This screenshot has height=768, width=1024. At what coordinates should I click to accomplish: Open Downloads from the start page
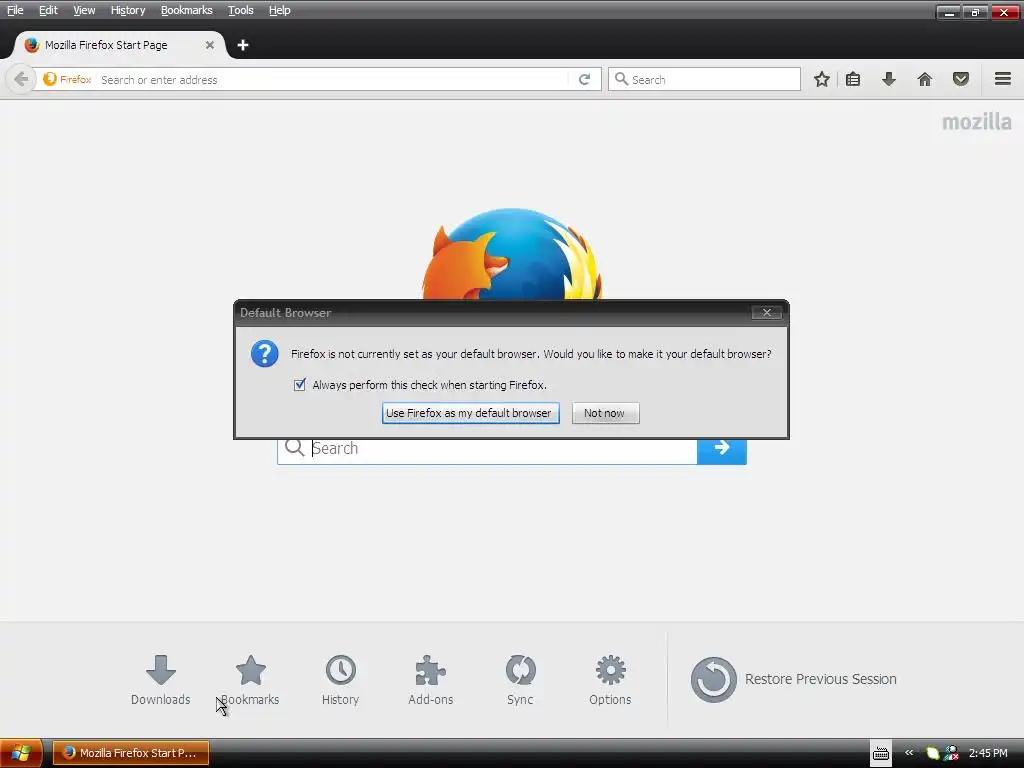click(x=161, y=679)
